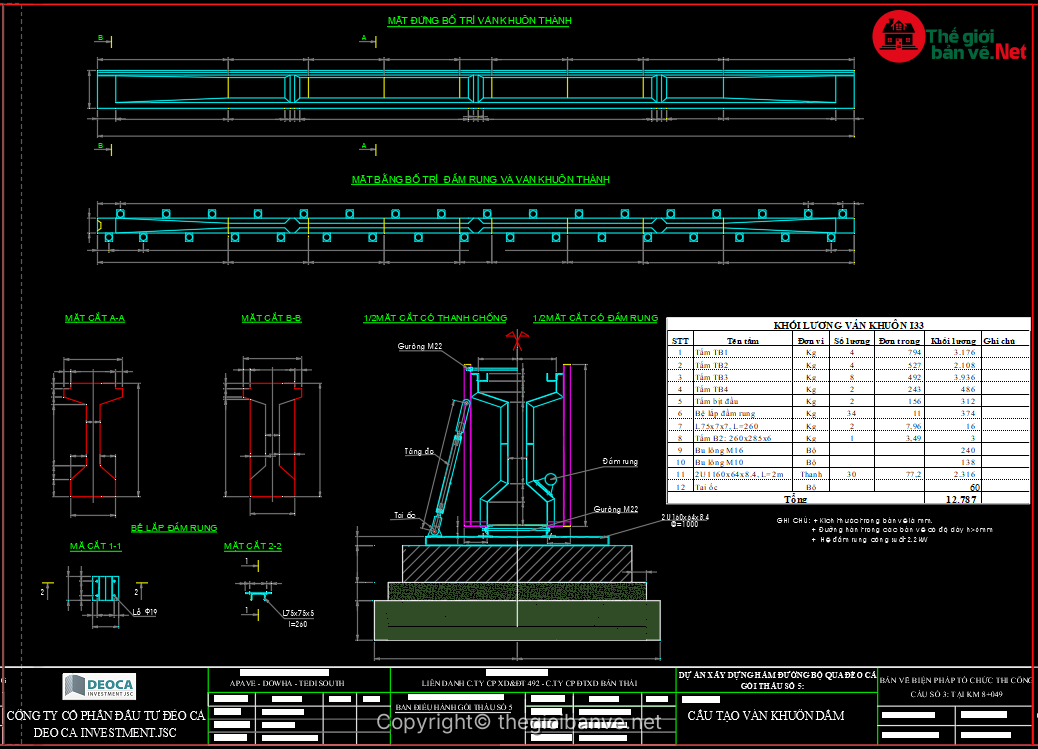Click the red beam outline in MẶT CẮT B-B
The height and width of the screenshot is (749, 1038).
[271, 437]
